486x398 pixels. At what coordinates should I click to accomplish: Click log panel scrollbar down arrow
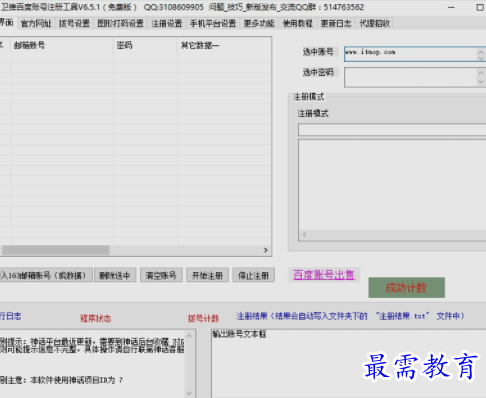click(189, 393)
